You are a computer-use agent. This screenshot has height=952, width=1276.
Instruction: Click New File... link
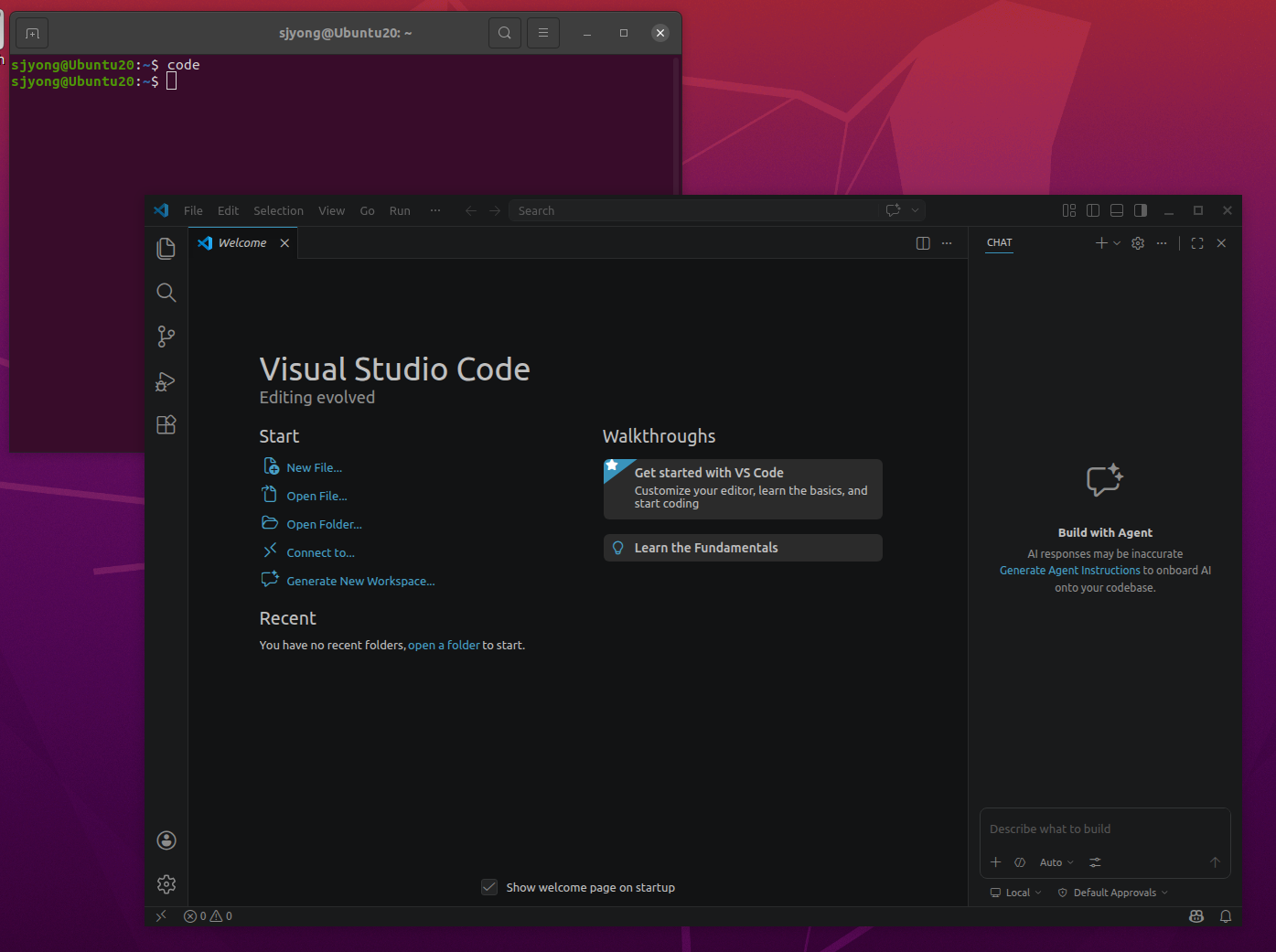click(314, 467)
